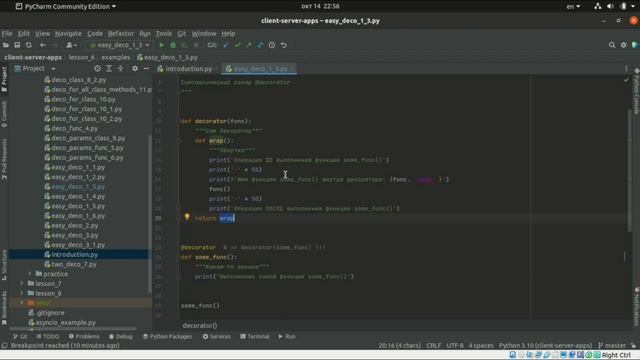
Task: Open Git history clock icon
Action: pos(272,45)
